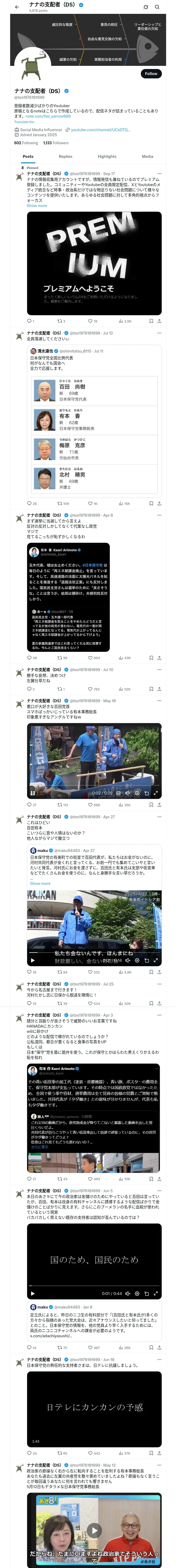Open the 1,133 Followers list
176x1568 pixels.
(56, 143)
